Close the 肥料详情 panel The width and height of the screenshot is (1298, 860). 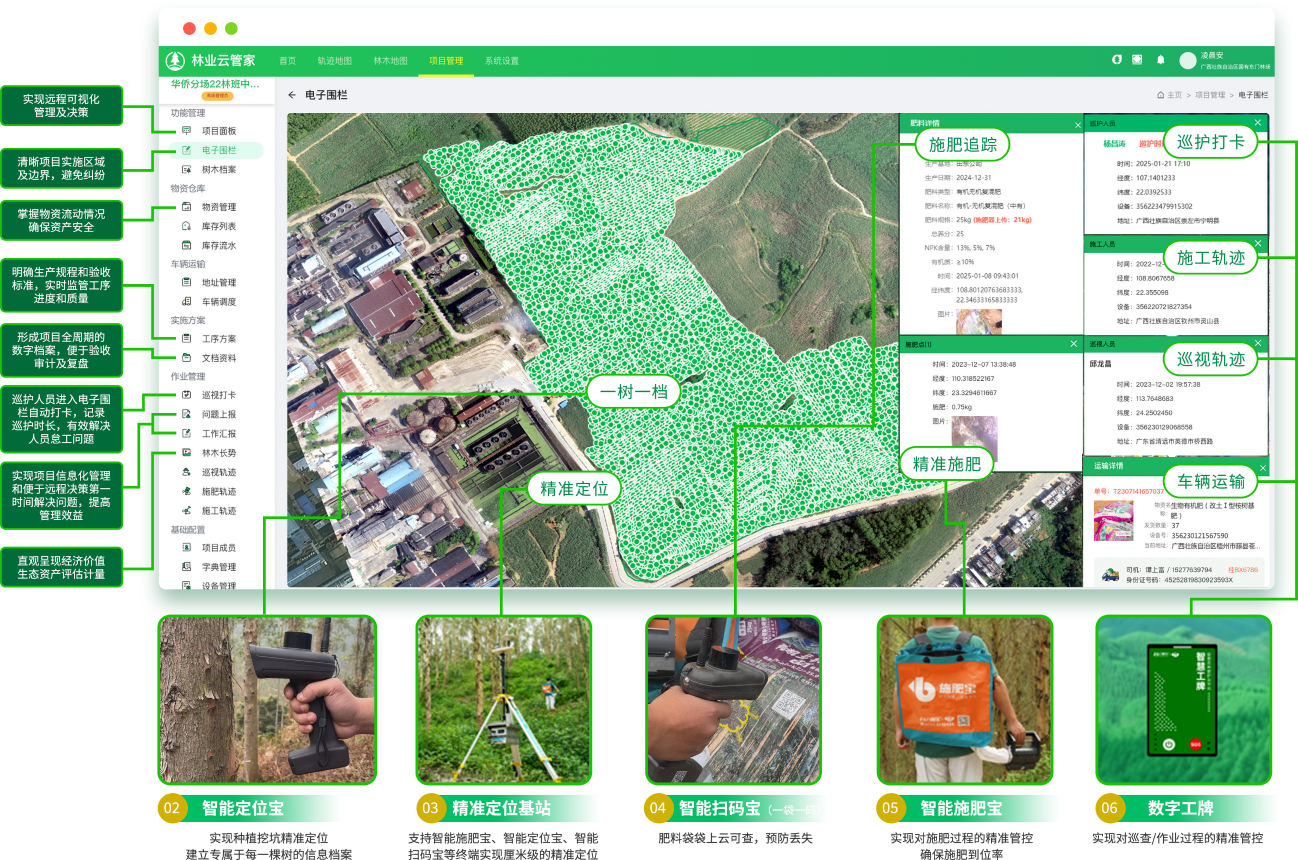(1077, 124)
